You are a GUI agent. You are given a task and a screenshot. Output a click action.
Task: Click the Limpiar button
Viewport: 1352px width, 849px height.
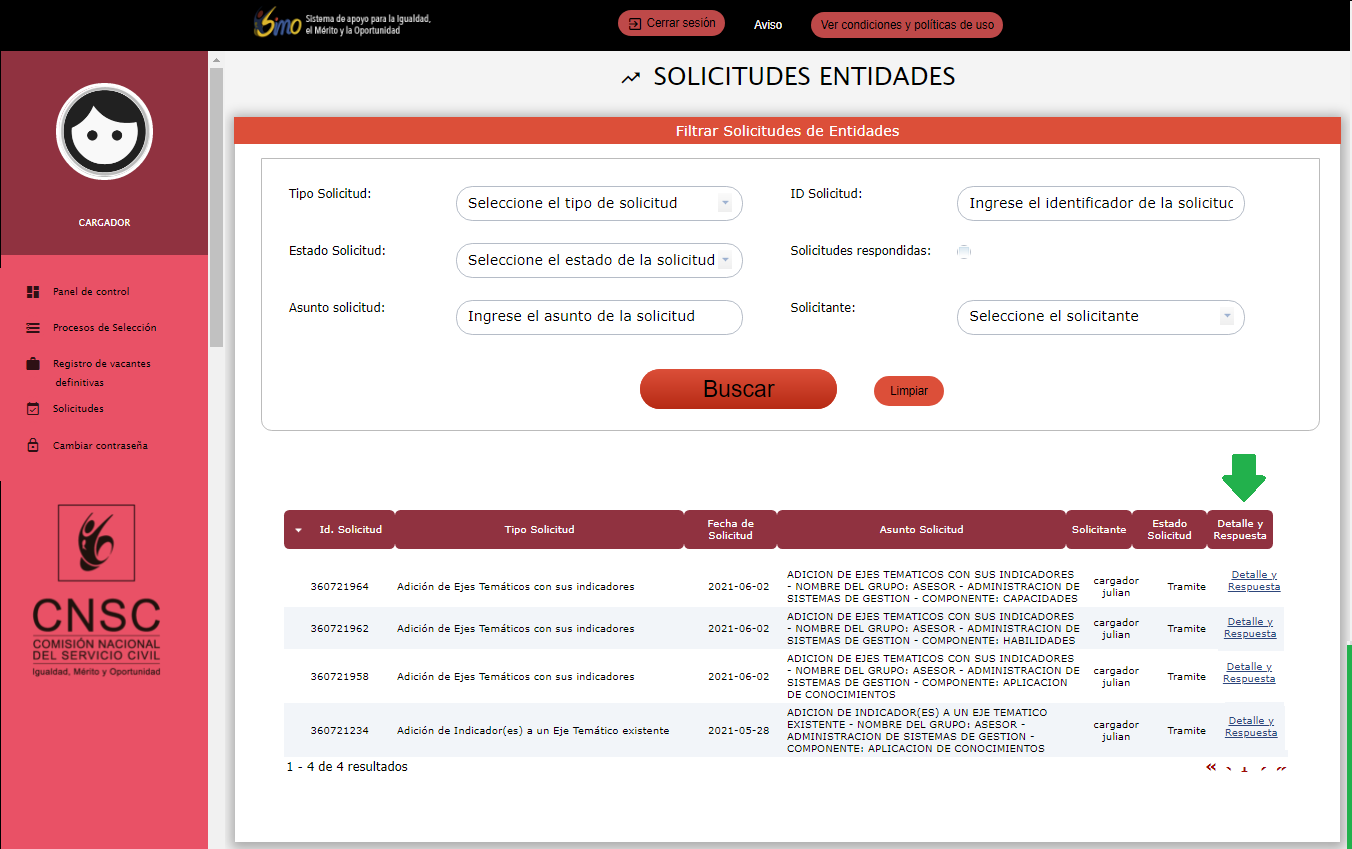coord(908,391)
